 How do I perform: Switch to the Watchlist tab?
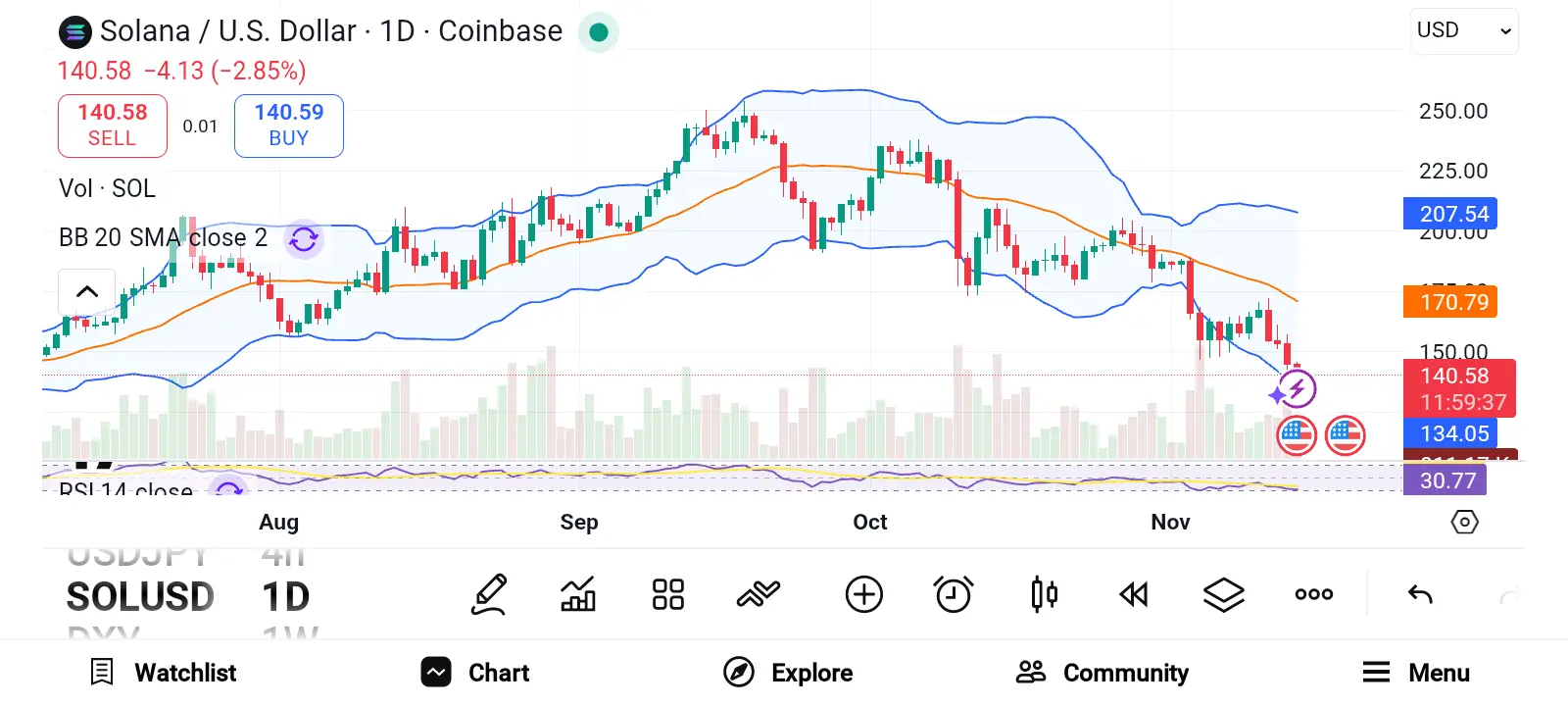point(165,673)
